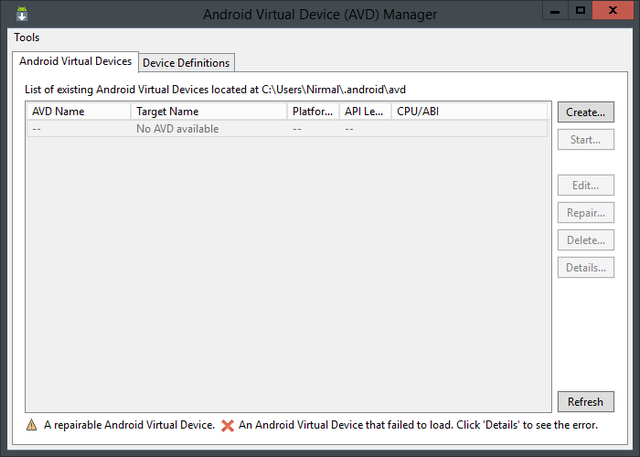
Task: Switch to Device Definitions tab
Action: [186, 63]
